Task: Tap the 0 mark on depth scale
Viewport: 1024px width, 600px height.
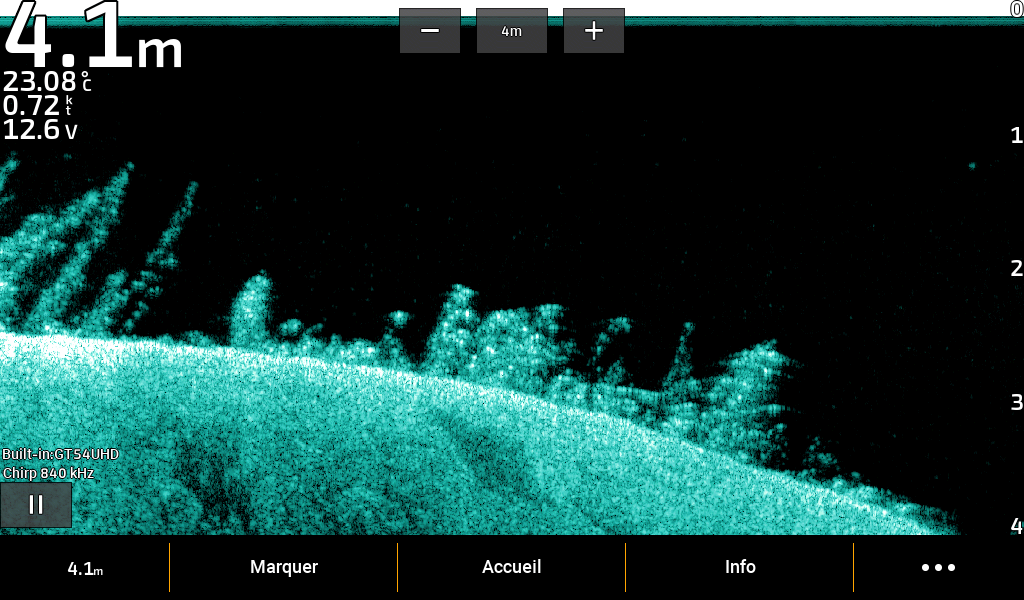Action: pos(1016,9)
